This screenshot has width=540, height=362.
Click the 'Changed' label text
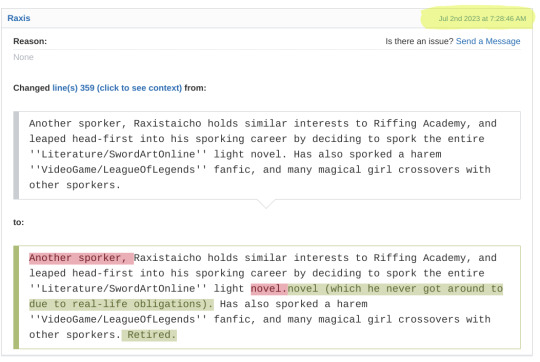(31, 88)
